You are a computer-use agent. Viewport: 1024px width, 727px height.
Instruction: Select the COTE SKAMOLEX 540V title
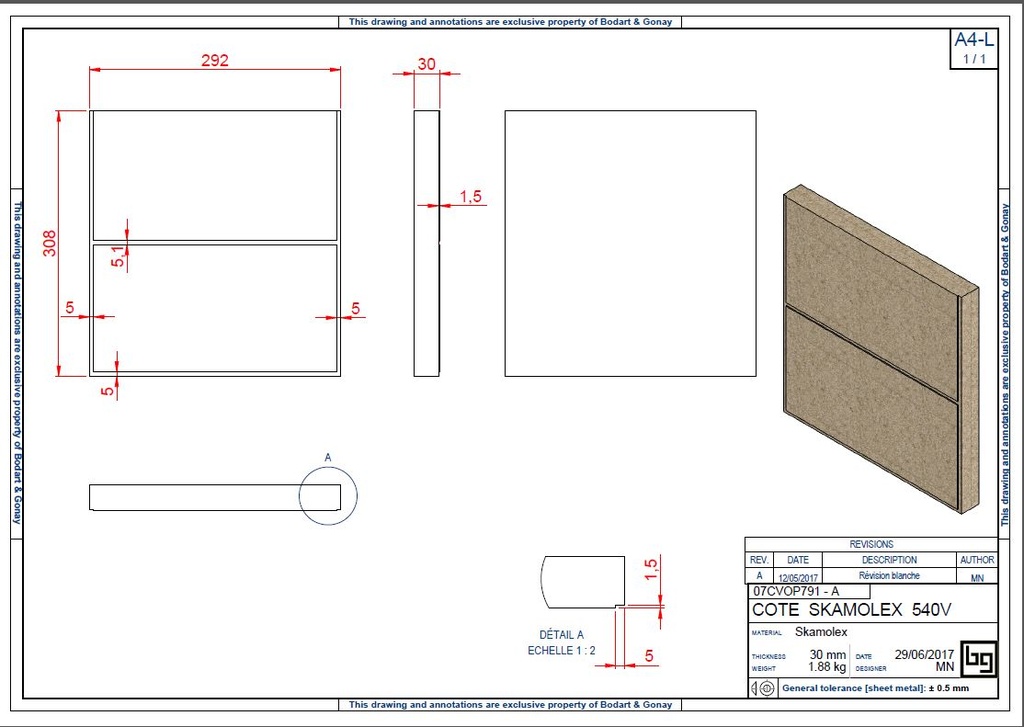(x=852, y=609)
